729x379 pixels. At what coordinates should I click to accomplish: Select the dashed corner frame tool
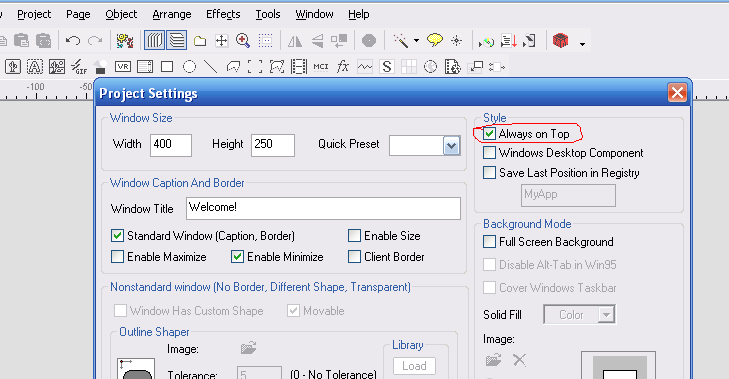(255, 67)
